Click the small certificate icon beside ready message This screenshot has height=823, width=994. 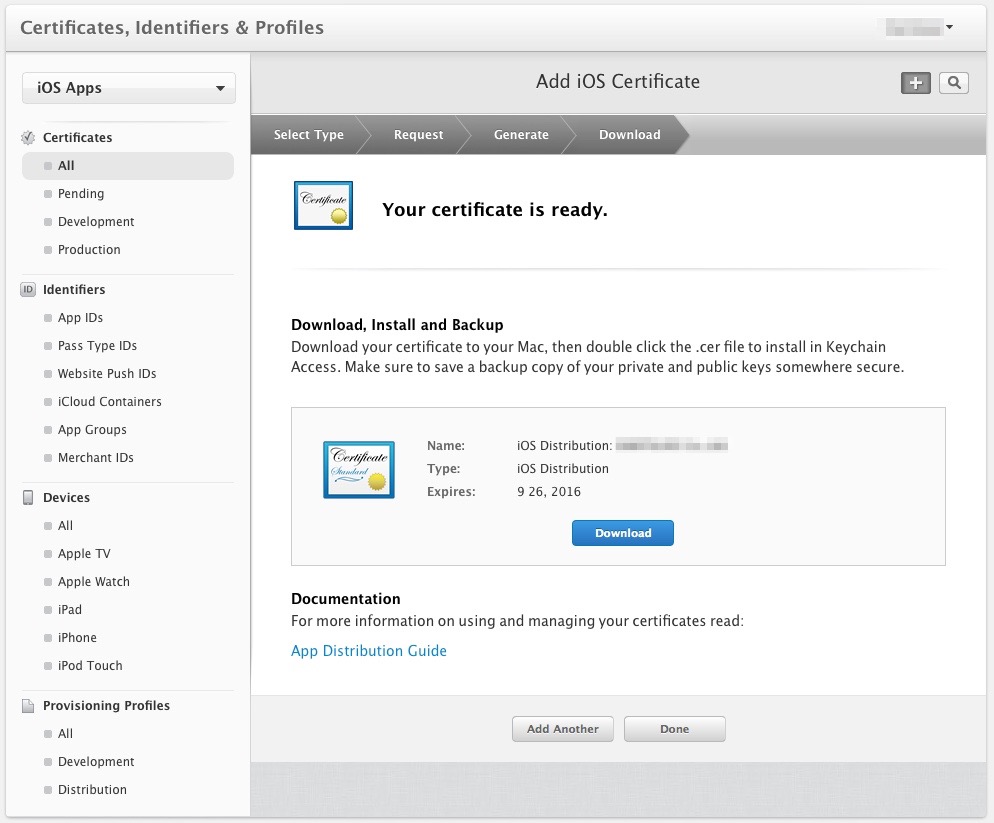coord(323,205)
